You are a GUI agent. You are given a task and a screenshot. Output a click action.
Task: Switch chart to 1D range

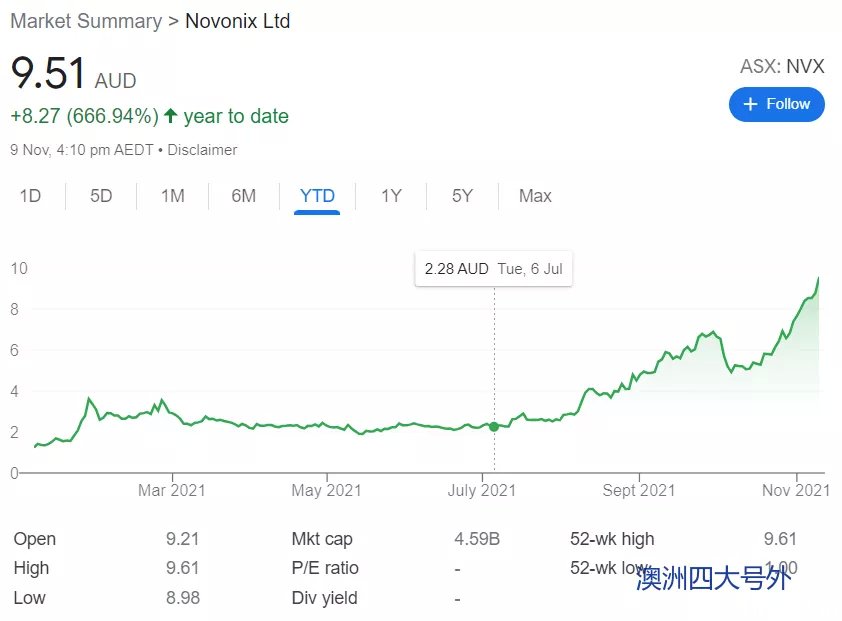point(31,196)
